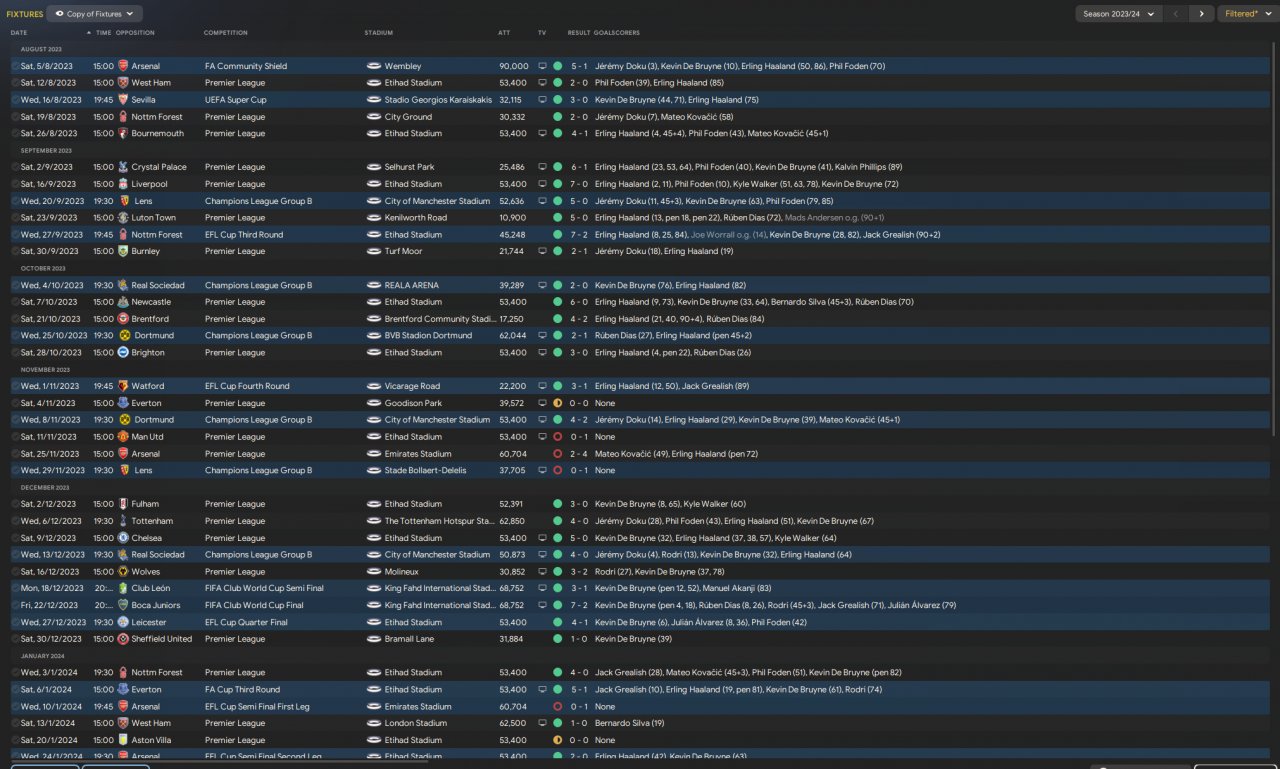Image resolution: width=1280 pixels, height=769 pixels.
Task: Click the Sevilla club badge
Action: tap(123, 100)
